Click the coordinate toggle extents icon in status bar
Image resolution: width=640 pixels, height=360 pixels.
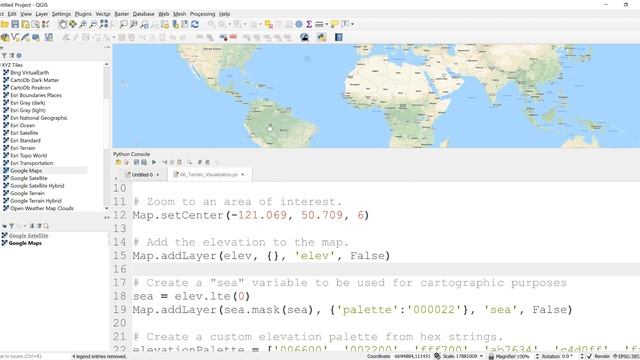(x=437, y=356)
